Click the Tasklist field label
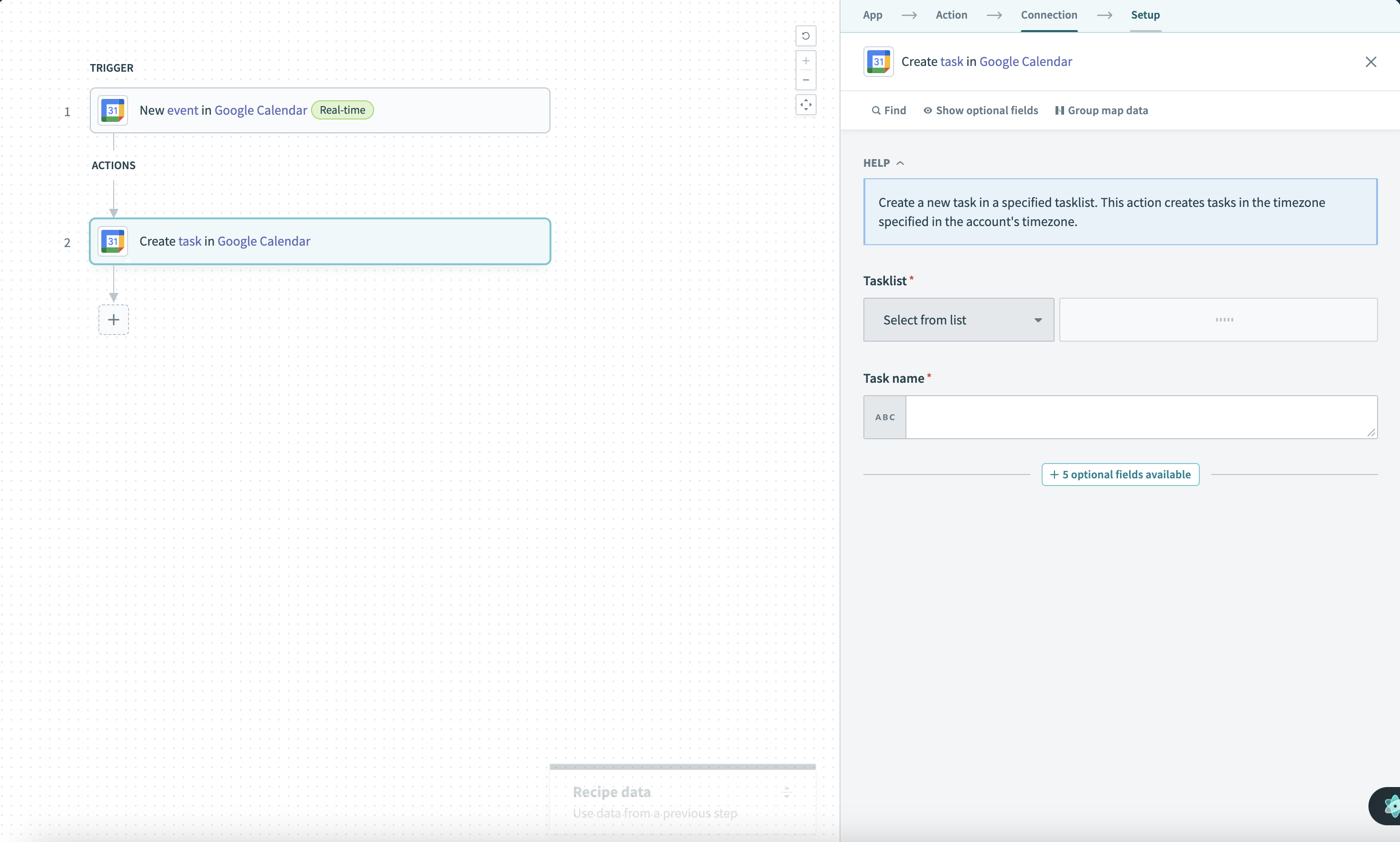This screenshot has height=842, width=1400. coord(884,281)
